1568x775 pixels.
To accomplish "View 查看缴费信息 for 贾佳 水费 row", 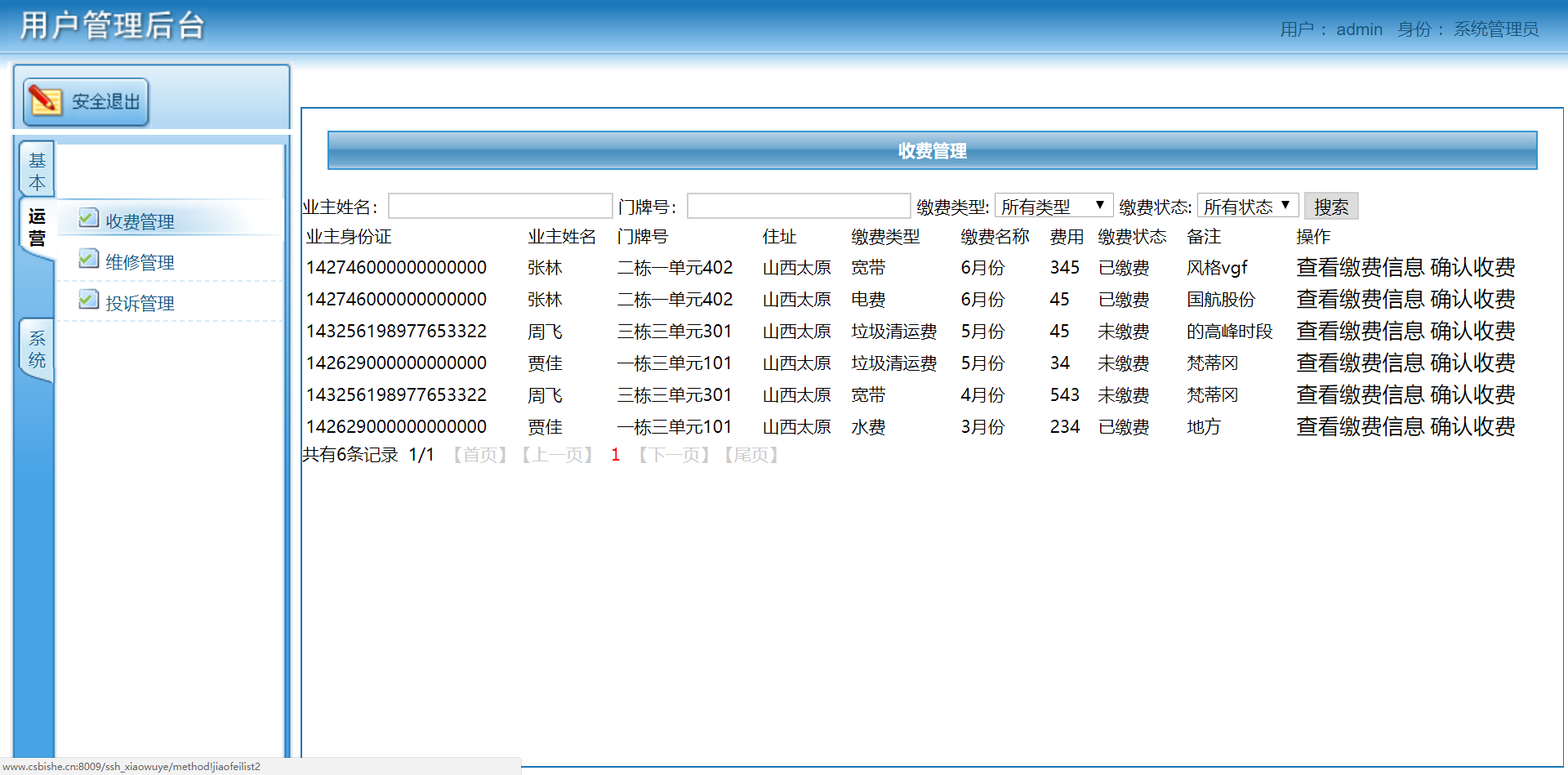I will (x=1361, y=426).
